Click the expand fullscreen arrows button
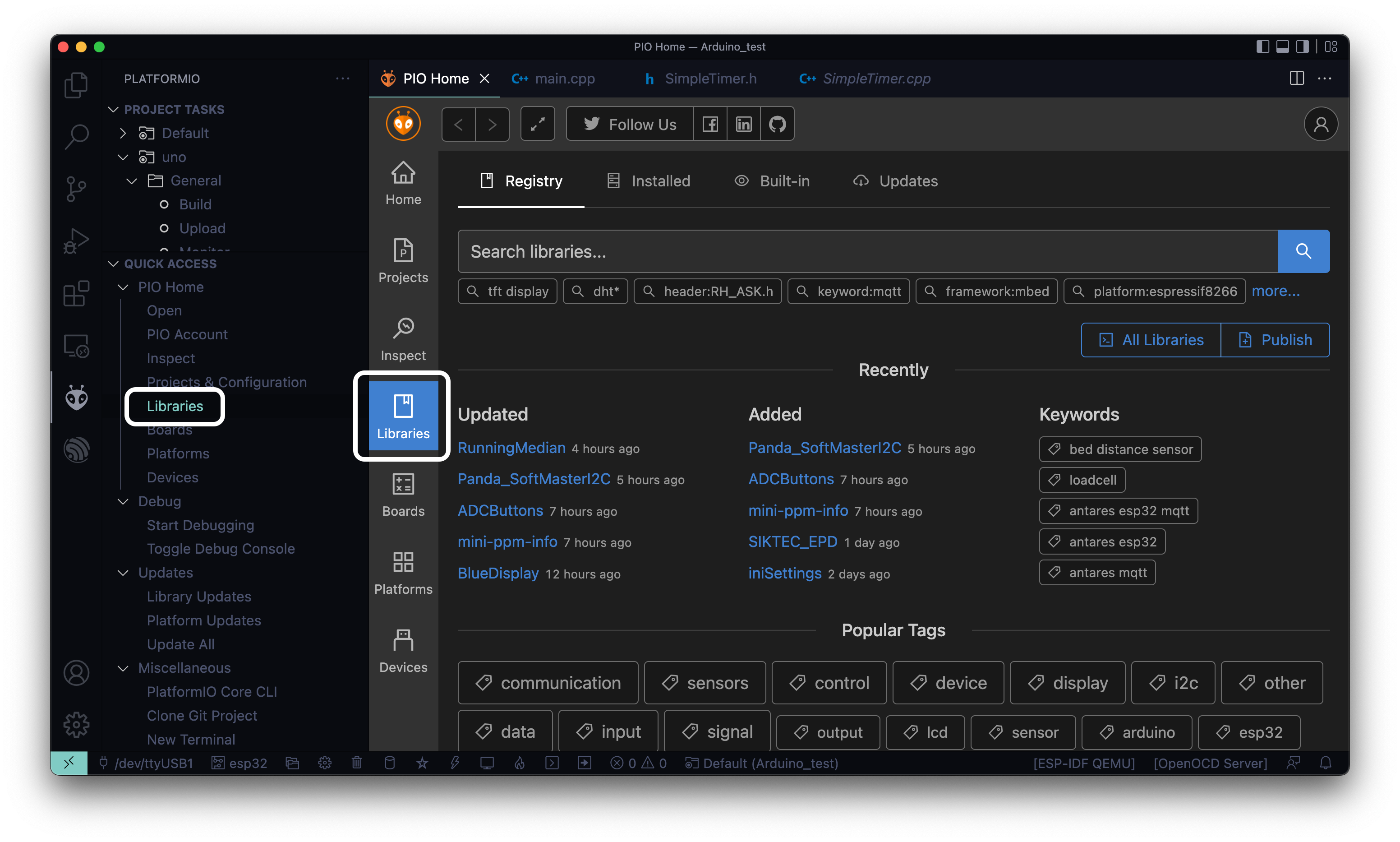 tap(538, 124)
